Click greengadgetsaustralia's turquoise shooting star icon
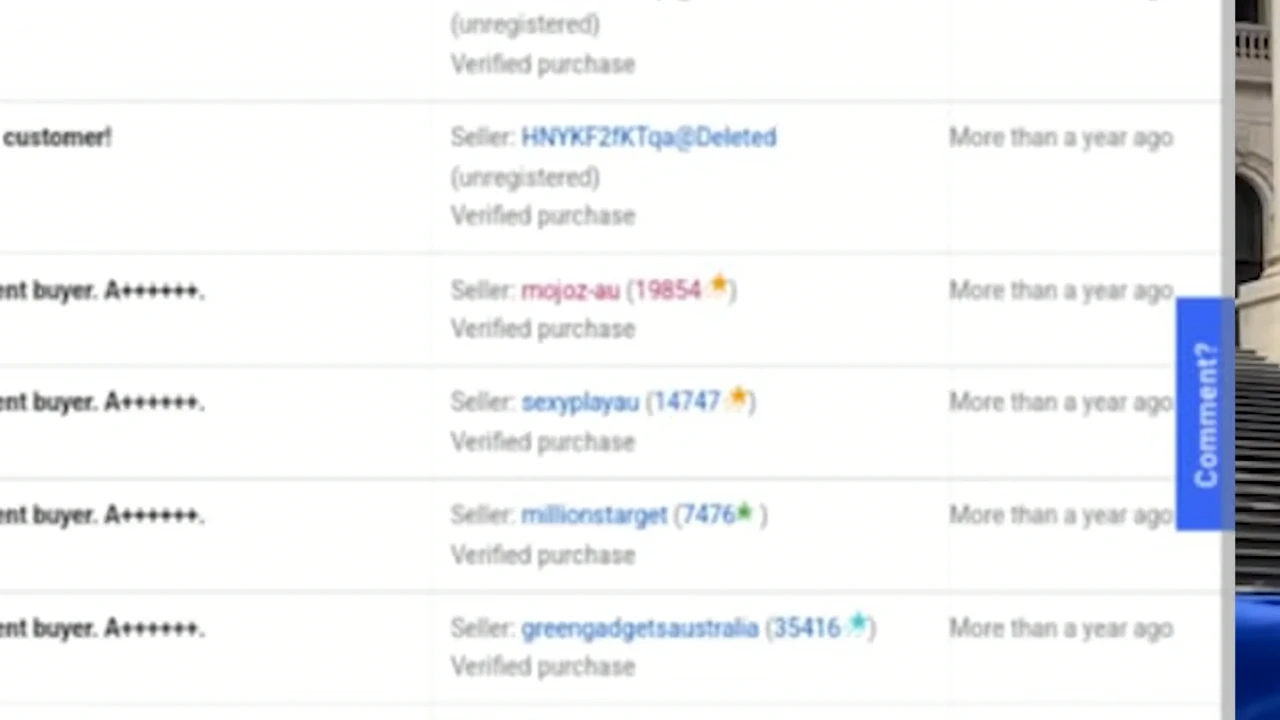Viewport: 1280px width, 720px height. [857, 625]
